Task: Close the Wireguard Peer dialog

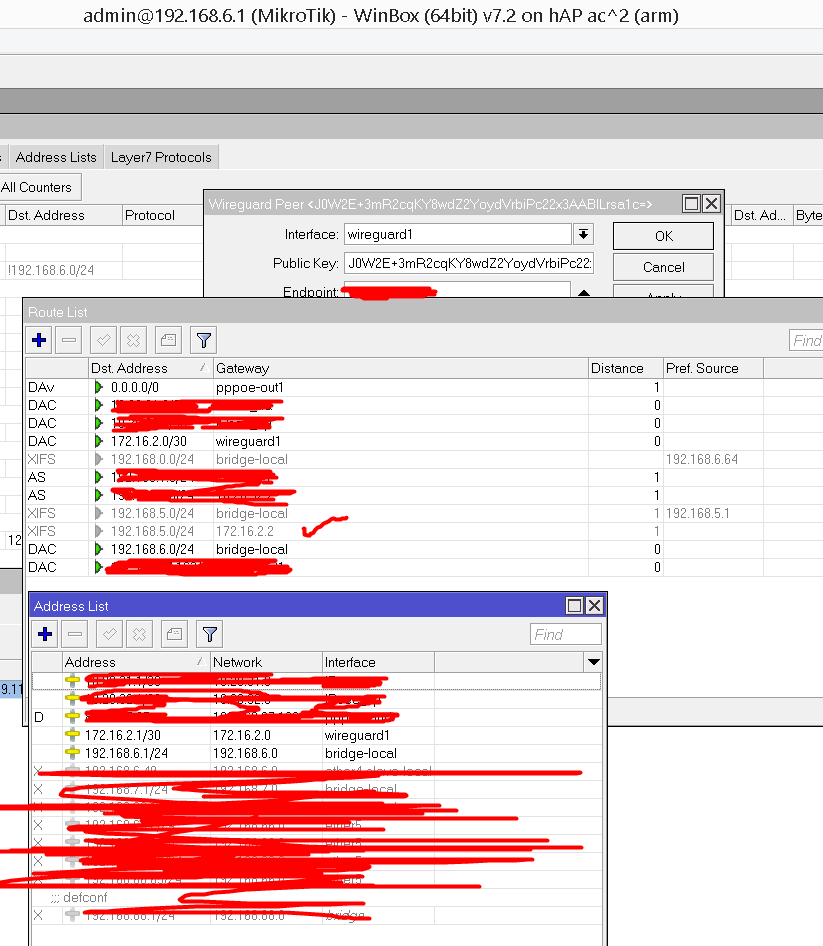Action: coord(712,204)
